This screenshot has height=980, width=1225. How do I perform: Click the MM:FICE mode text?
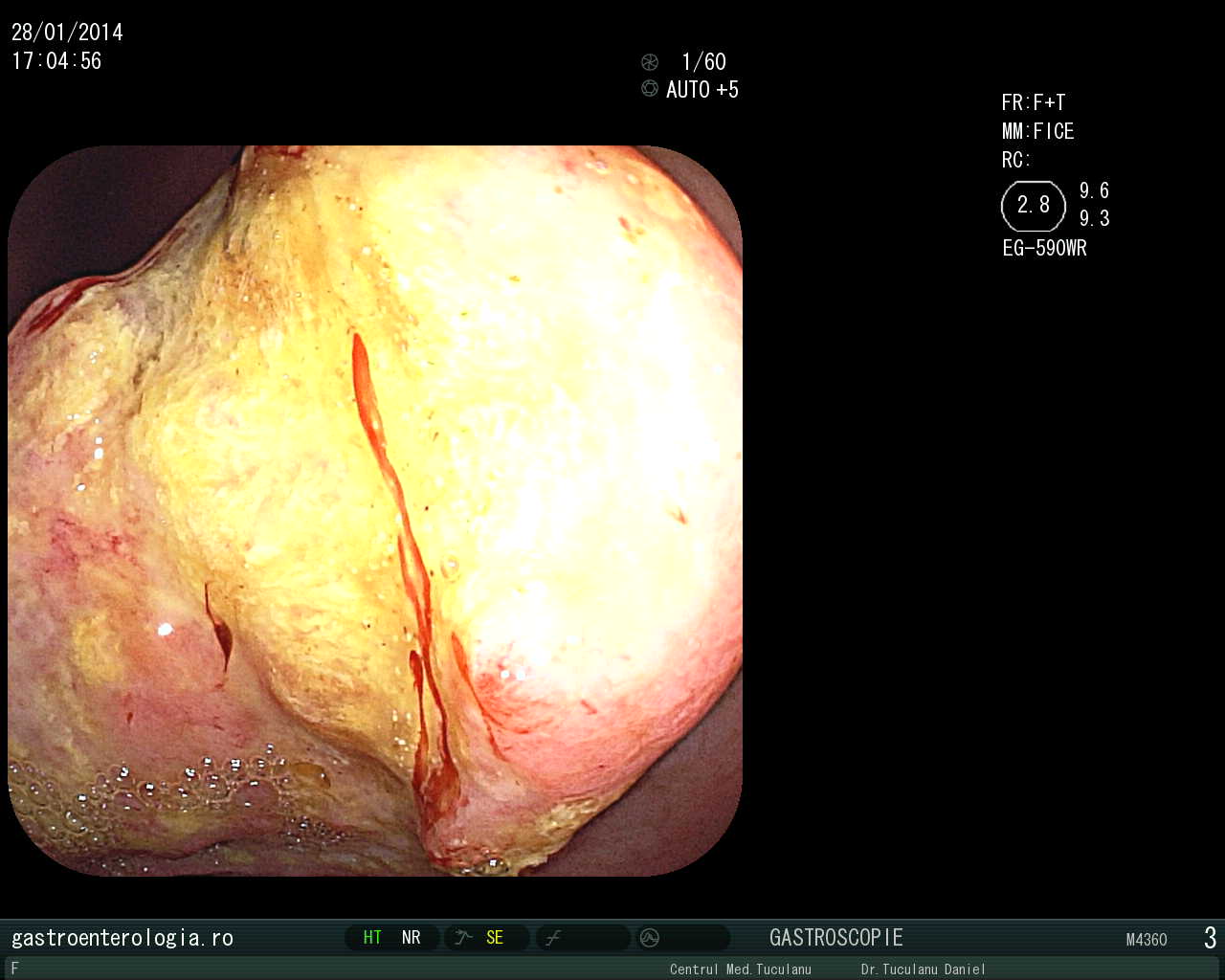(x=1038, y=132)
